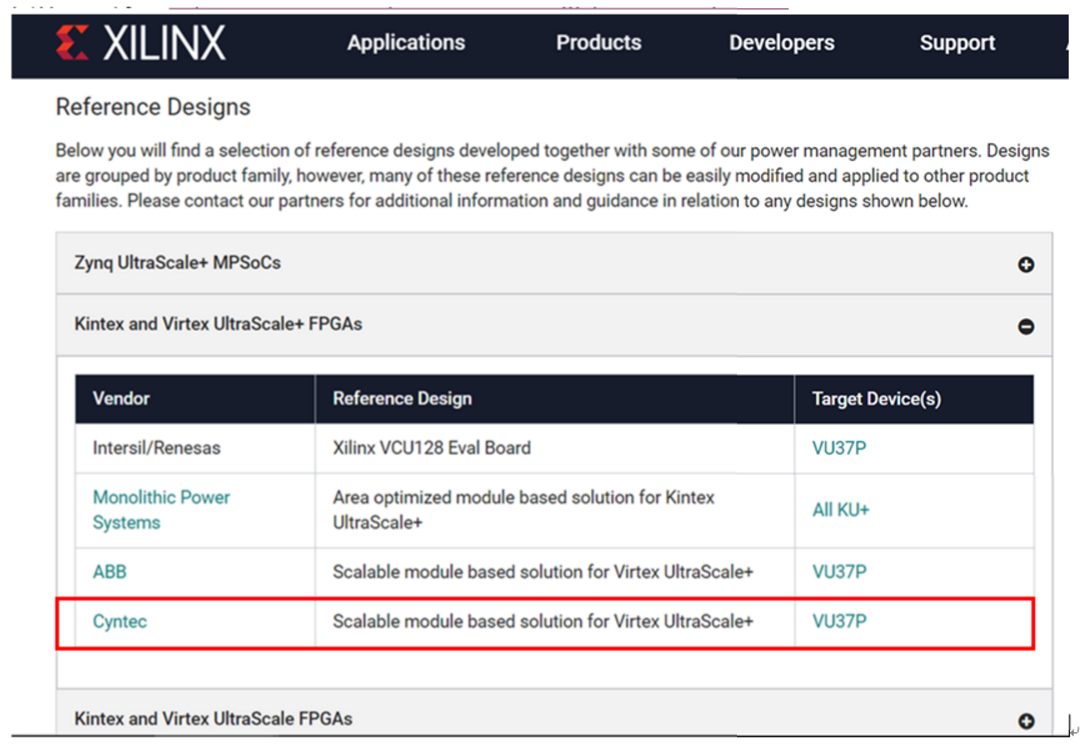
Task: Select Developers in the top navigation
Action: tap(781, 43)
